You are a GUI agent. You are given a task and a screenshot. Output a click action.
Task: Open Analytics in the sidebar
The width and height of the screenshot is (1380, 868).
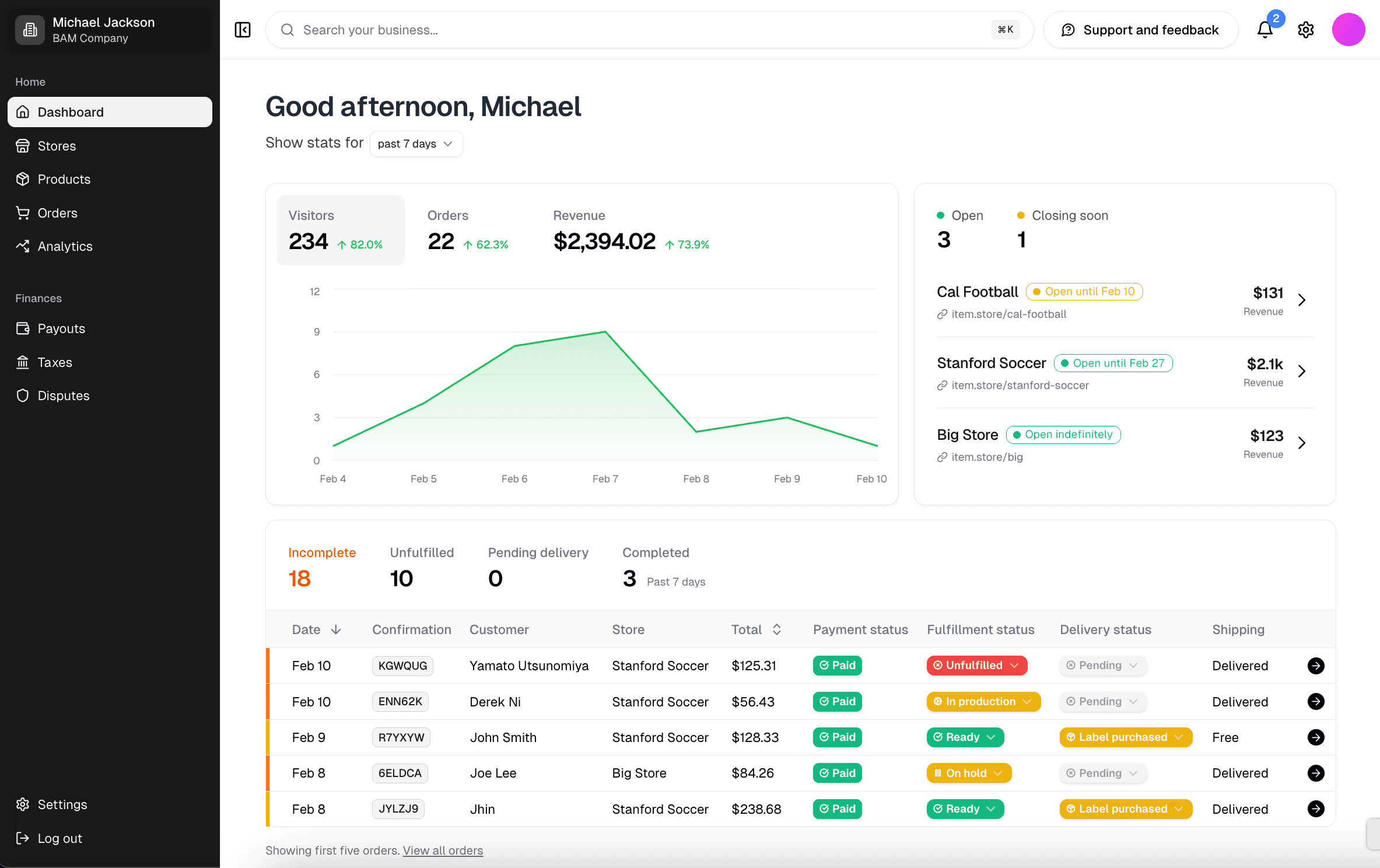coord(65,246)
